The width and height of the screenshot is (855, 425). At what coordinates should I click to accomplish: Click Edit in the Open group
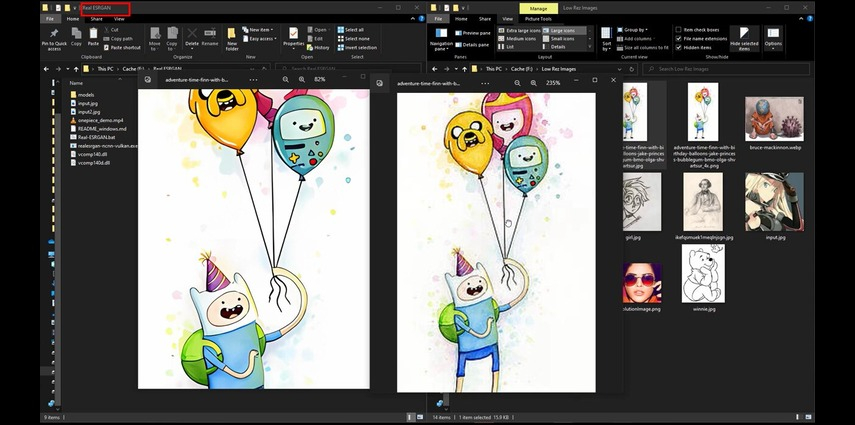pos(315,39)
